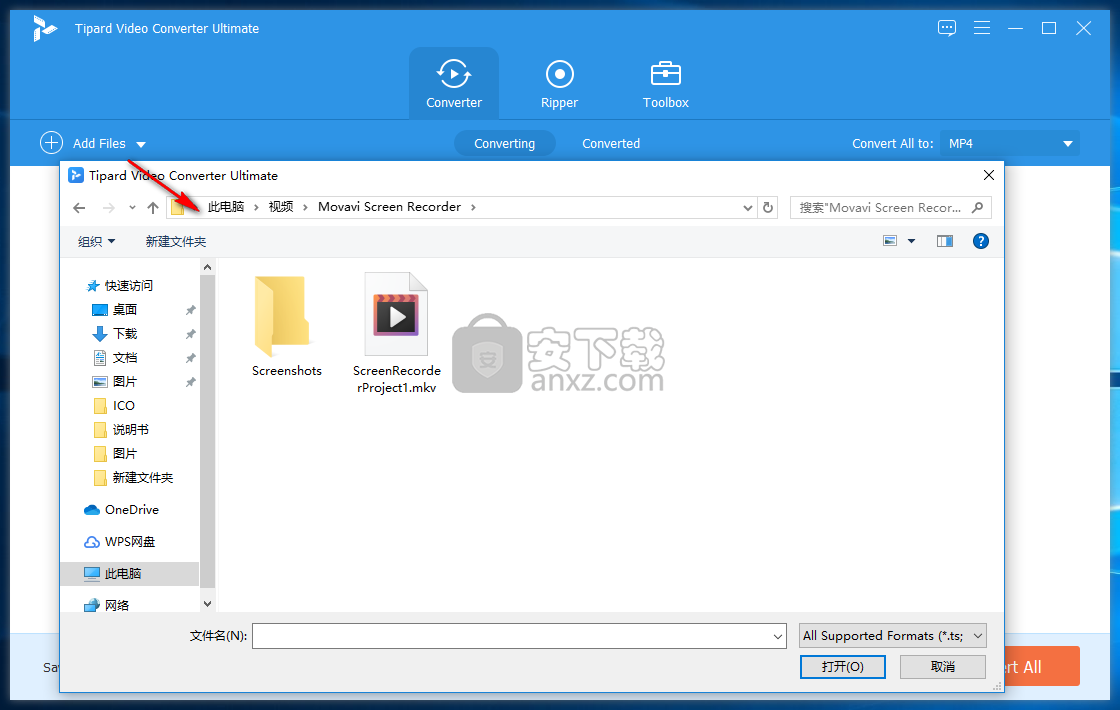The image size is (1120, 710).
Task: Select the Screenshots folder
Action: point(286,325)
